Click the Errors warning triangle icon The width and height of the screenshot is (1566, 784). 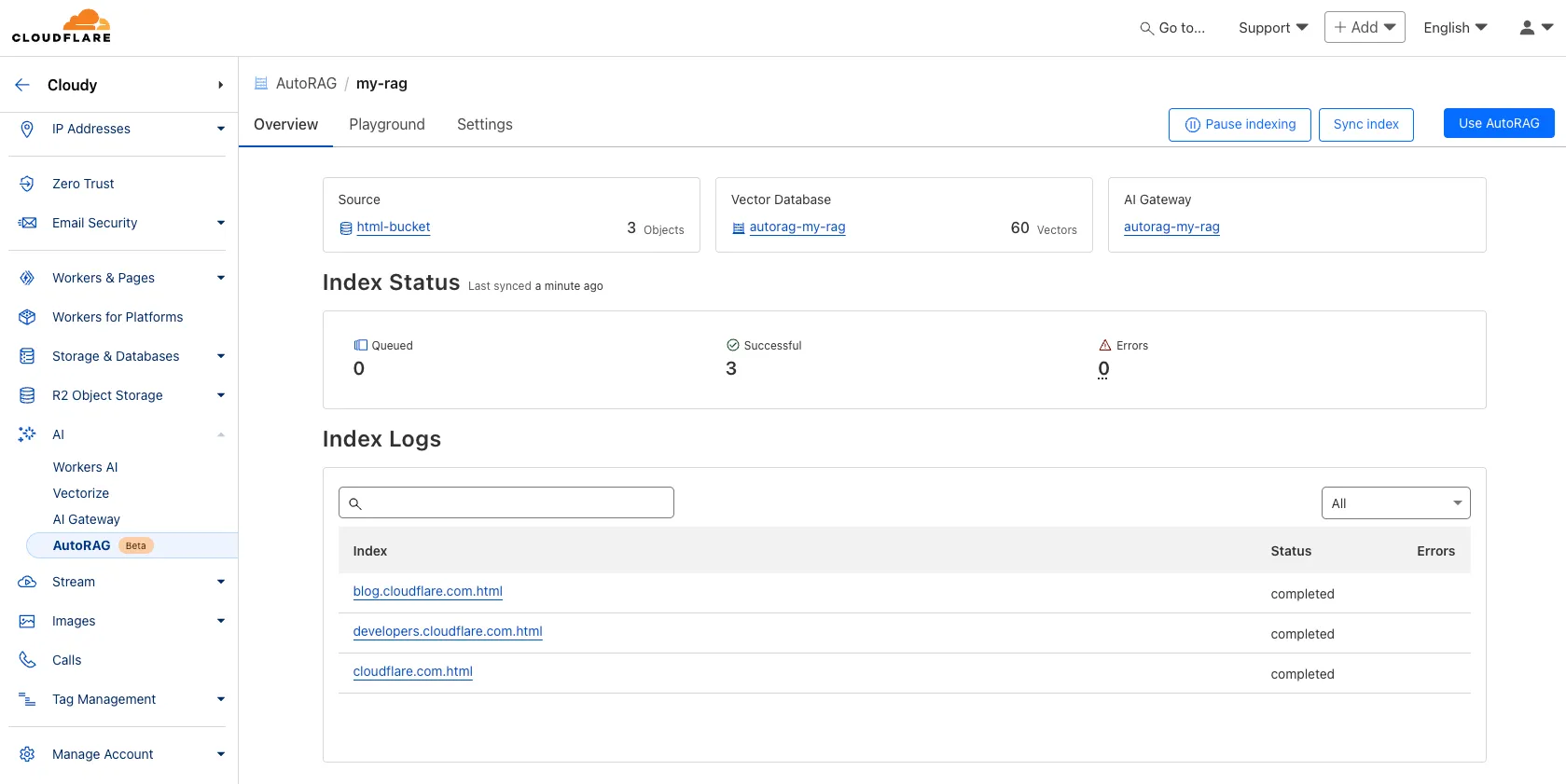(x=1105, y=345)
